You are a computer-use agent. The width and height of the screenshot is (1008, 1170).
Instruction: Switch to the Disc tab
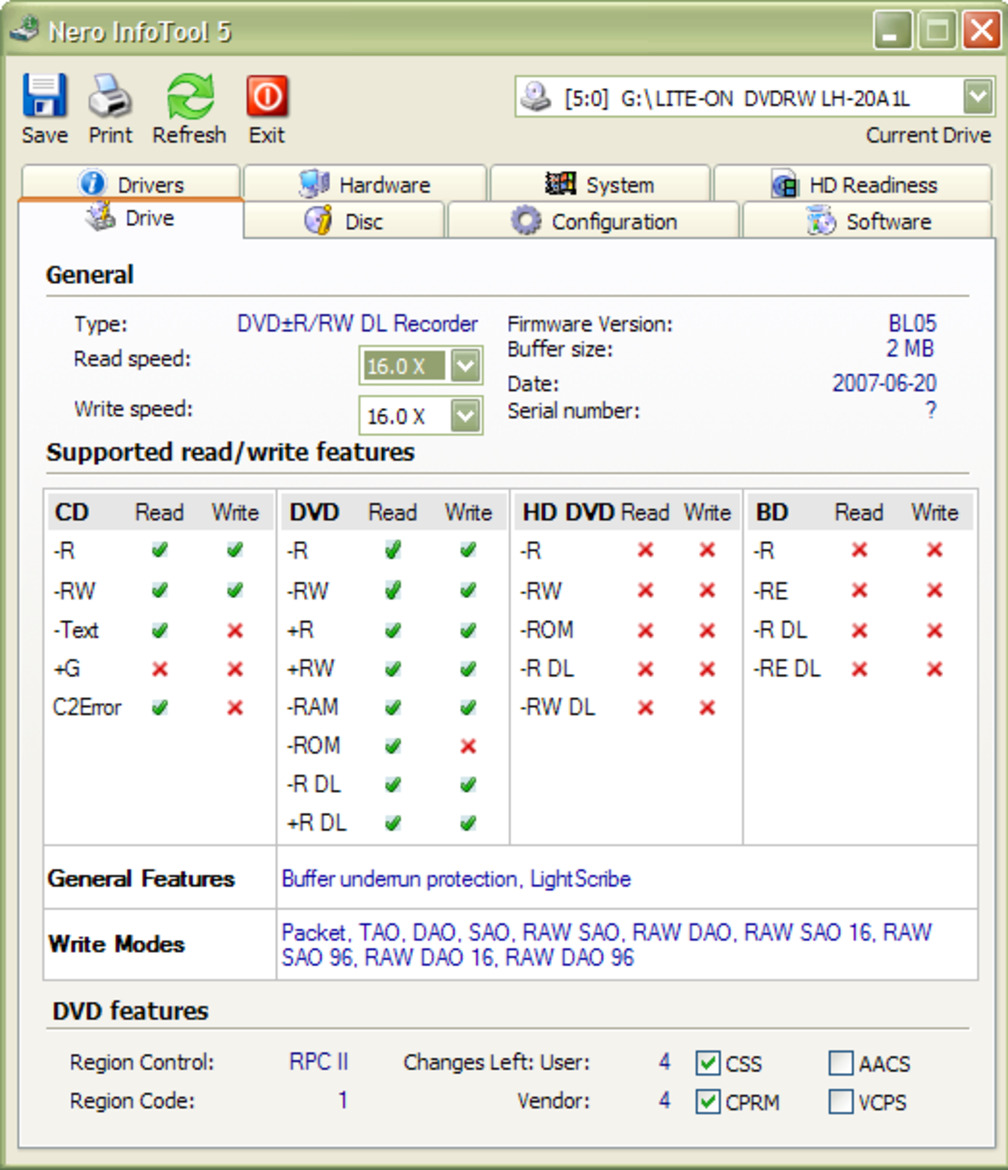(344, 221)
